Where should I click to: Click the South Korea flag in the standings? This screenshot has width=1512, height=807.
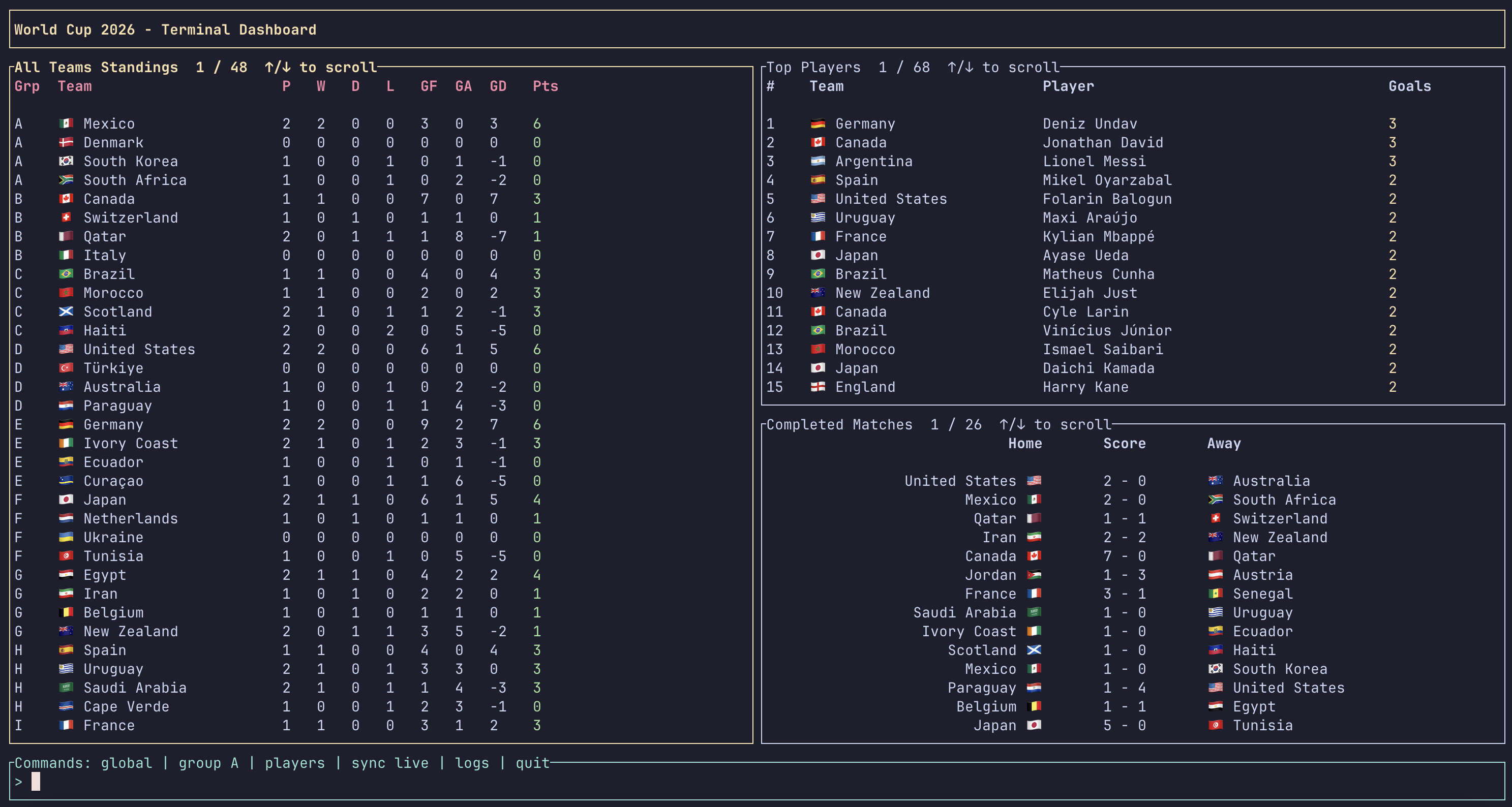click(x=66, y=161)
